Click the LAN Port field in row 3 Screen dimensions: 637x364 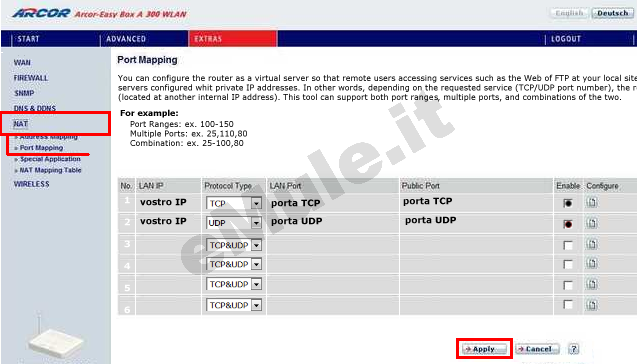333,245
